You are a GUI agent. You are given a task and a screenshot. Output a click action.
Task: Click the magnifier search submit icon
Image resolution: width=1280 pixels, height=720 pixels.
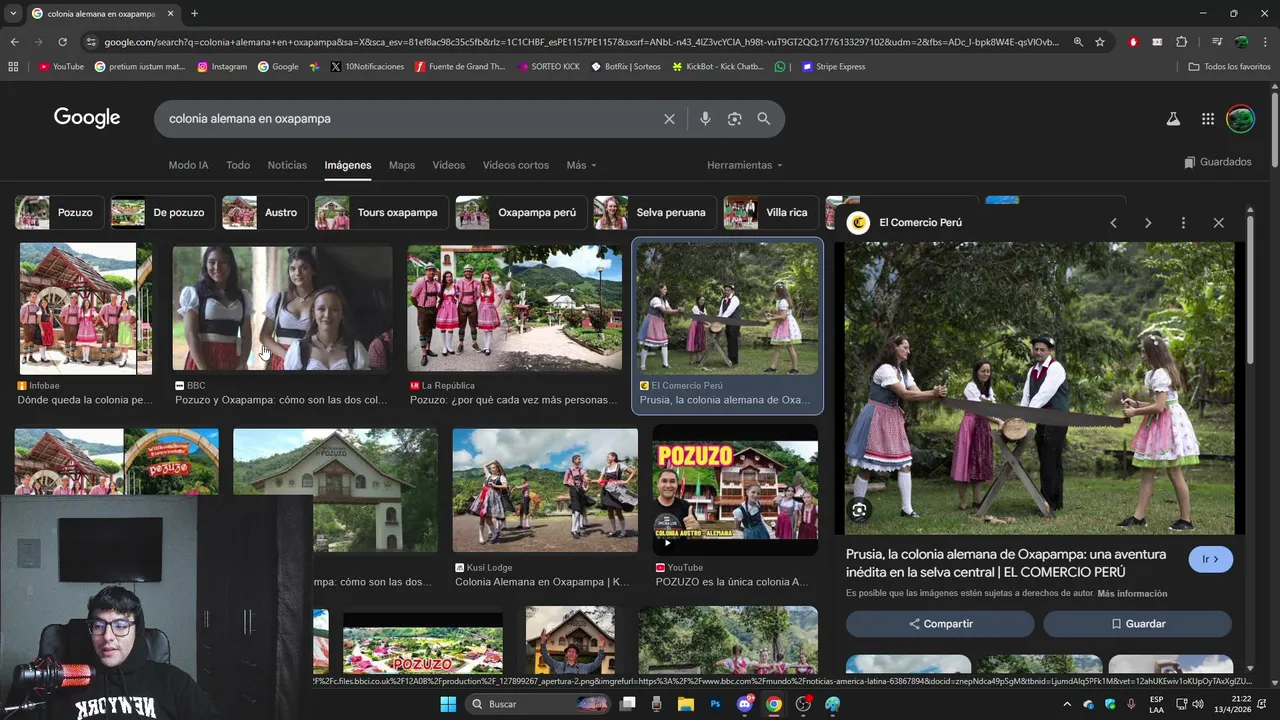(x=764, y=119)
